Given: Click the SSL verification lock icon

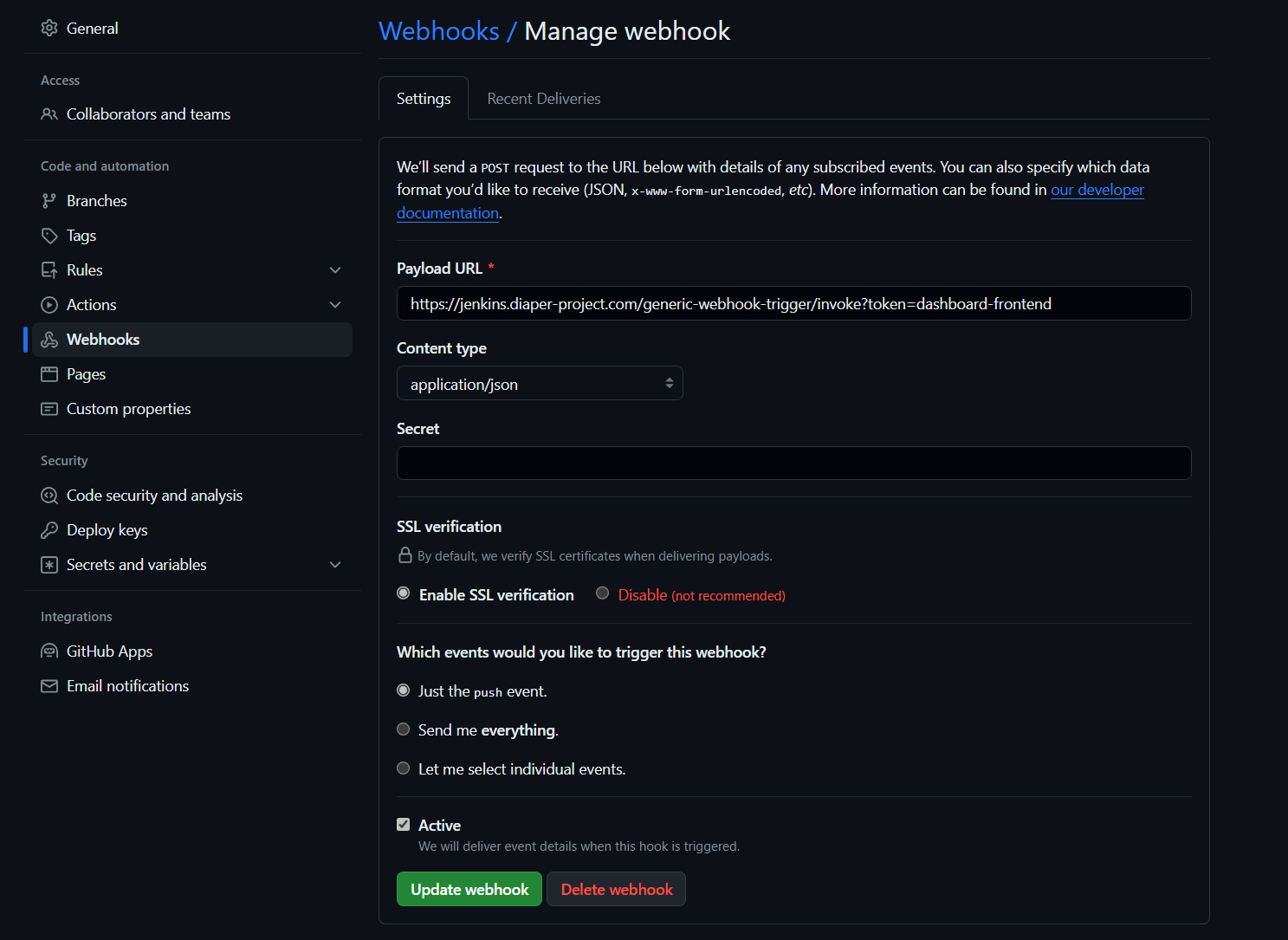Looking at the screenshot, I should tap(405, 555).
